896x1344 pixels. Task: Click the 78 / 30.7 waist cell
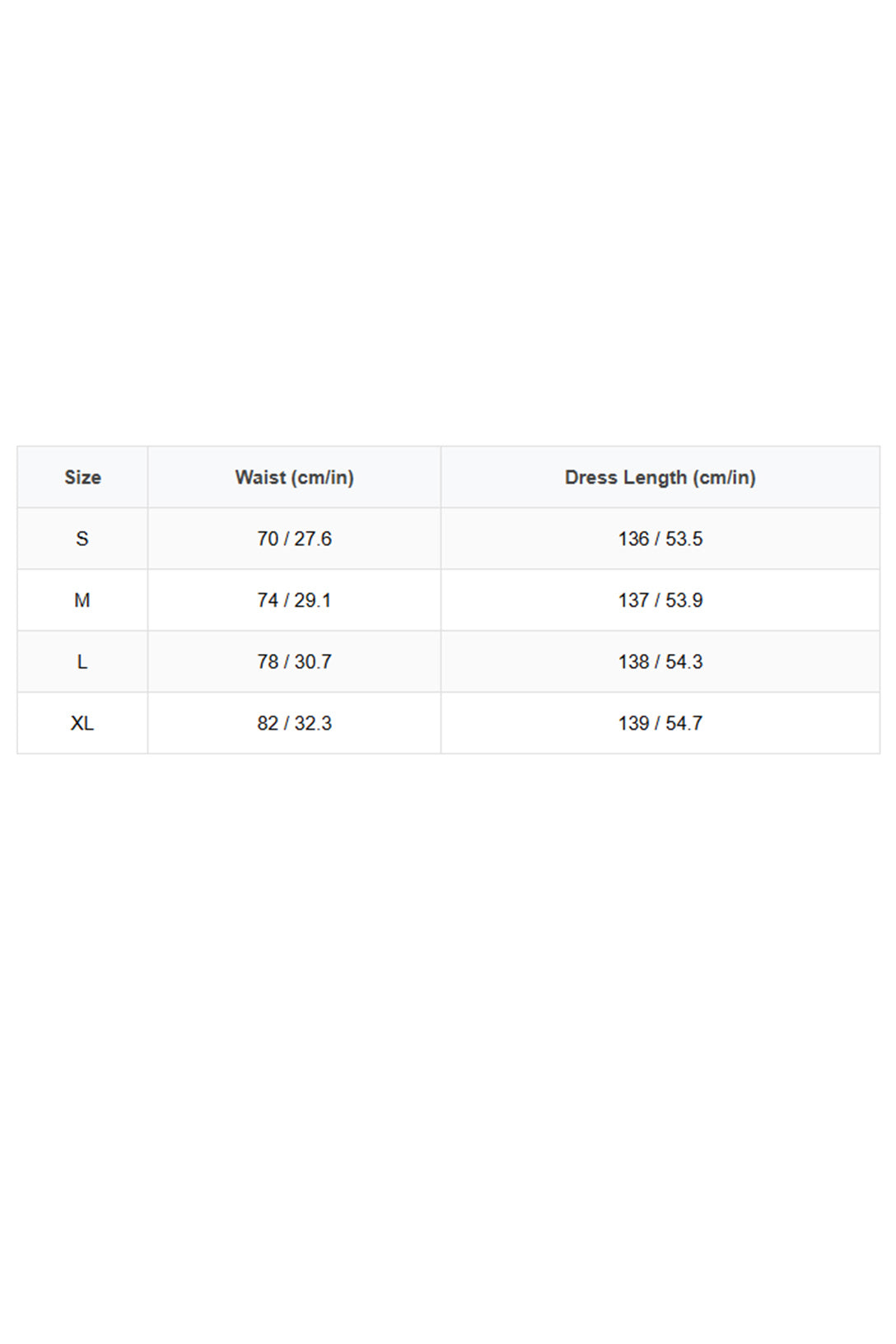pos(294,662)
